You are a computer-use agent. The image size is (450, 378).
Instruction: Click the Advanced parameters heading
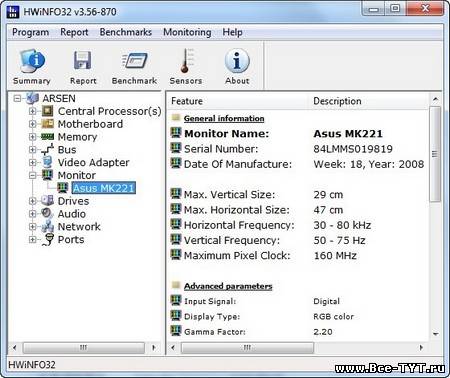[228, 286]
